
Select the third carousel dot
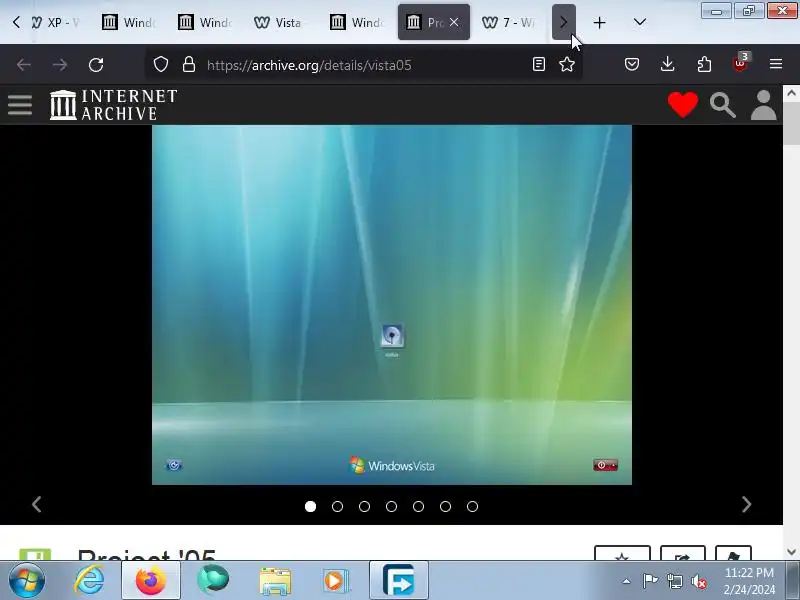point(364,506)
